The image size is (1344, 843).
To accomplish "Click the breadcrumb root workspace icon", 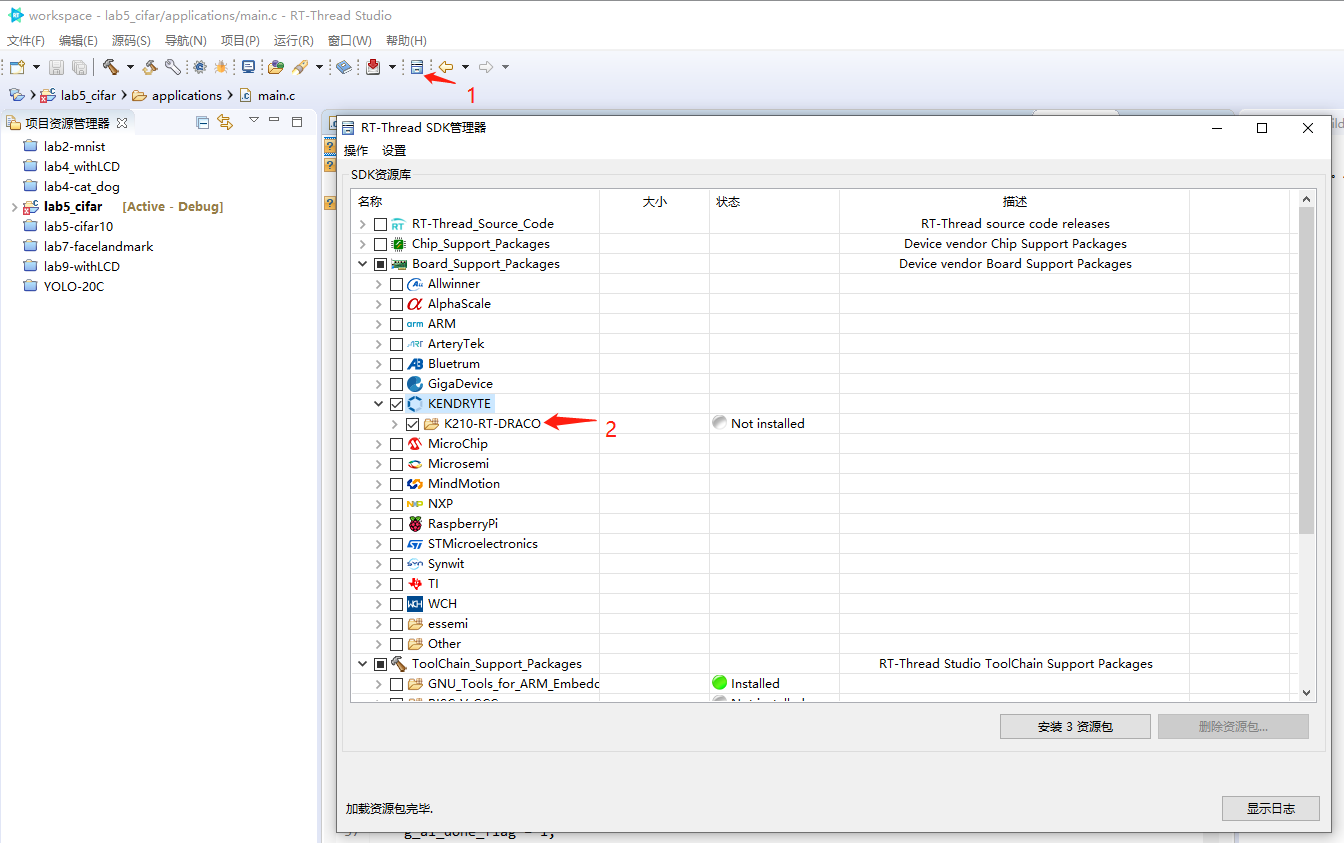I will 17,95.
